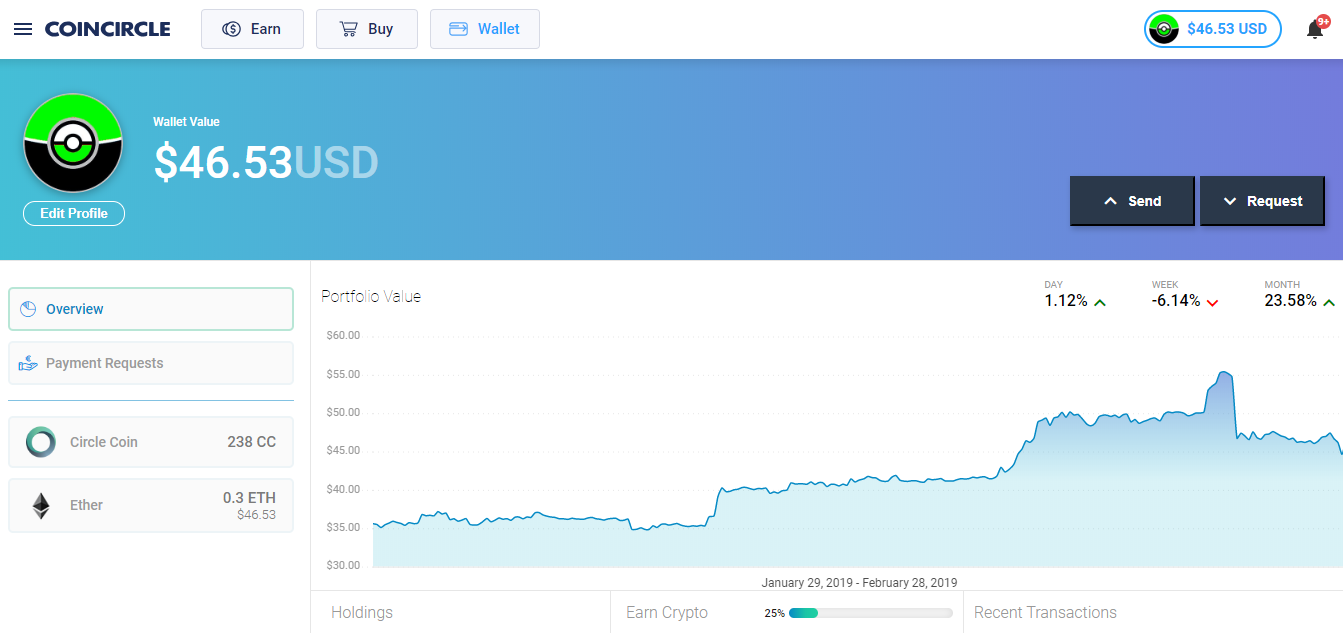
Task: Open the Wallet tab
Action: coord(485,29)
